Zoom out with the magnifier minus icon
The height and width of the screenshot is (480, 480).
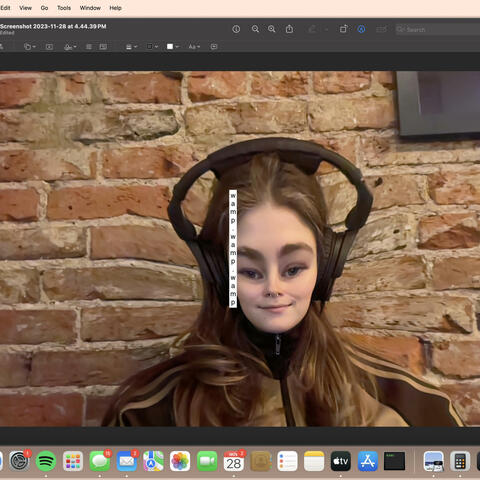255,29
